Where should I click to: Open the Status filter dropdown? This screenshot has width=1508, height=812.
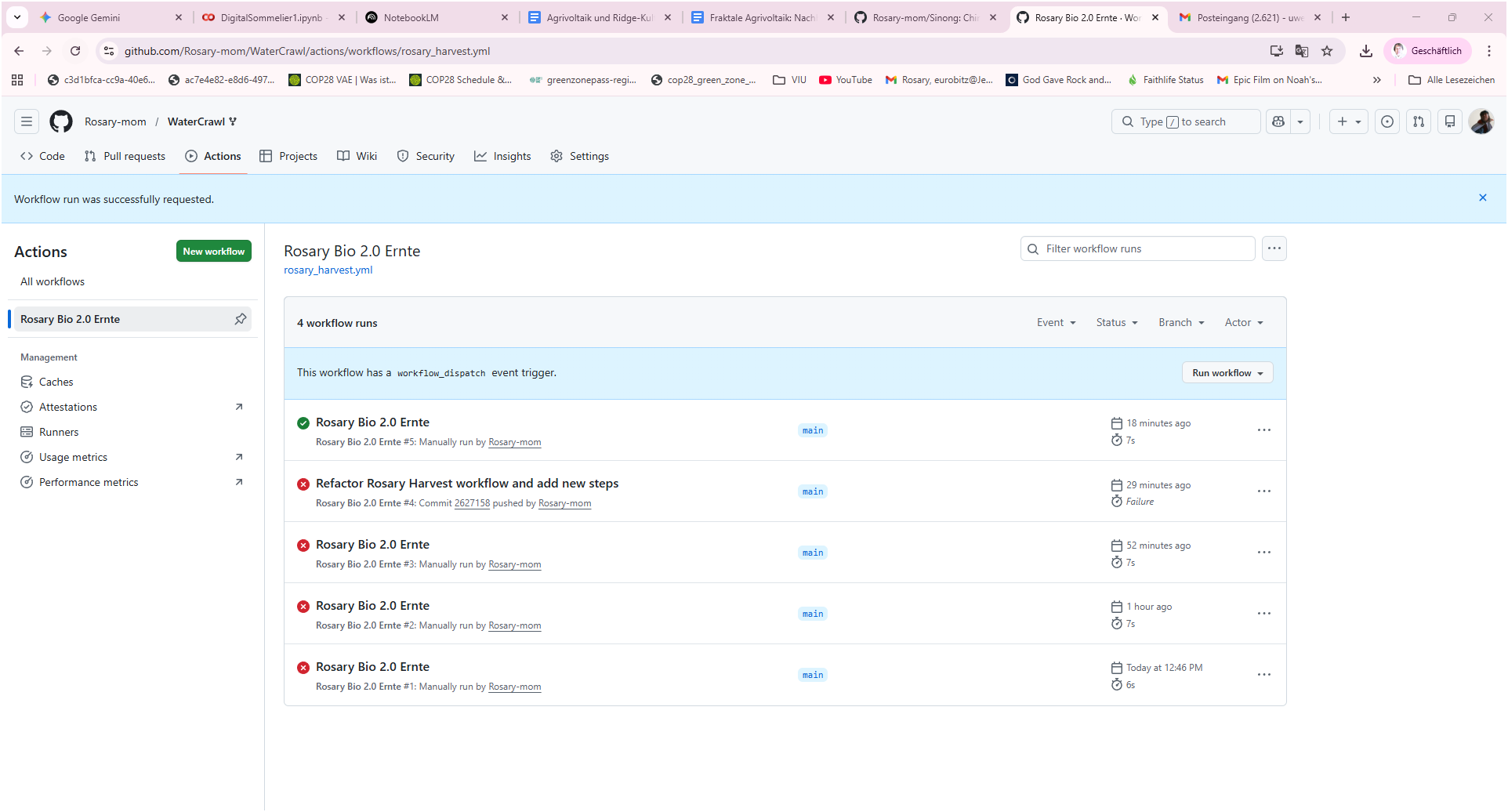pyautogui.click(x=1116, y=322)
